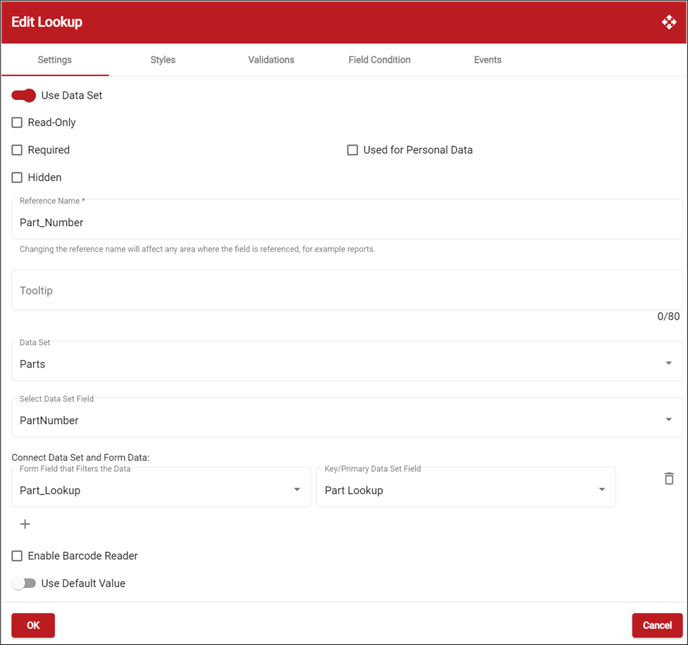Click the move dialog icon in header
The width and height of the screenshot is (688, 645).
(x=669, y=22)
